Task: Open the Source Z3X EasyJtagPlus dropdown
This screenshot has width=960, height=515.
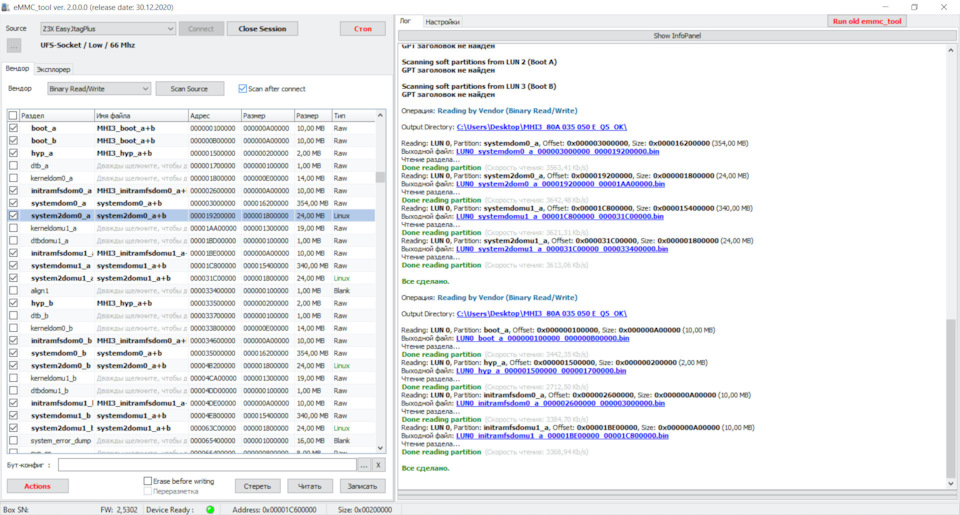Action: point(108,29)
